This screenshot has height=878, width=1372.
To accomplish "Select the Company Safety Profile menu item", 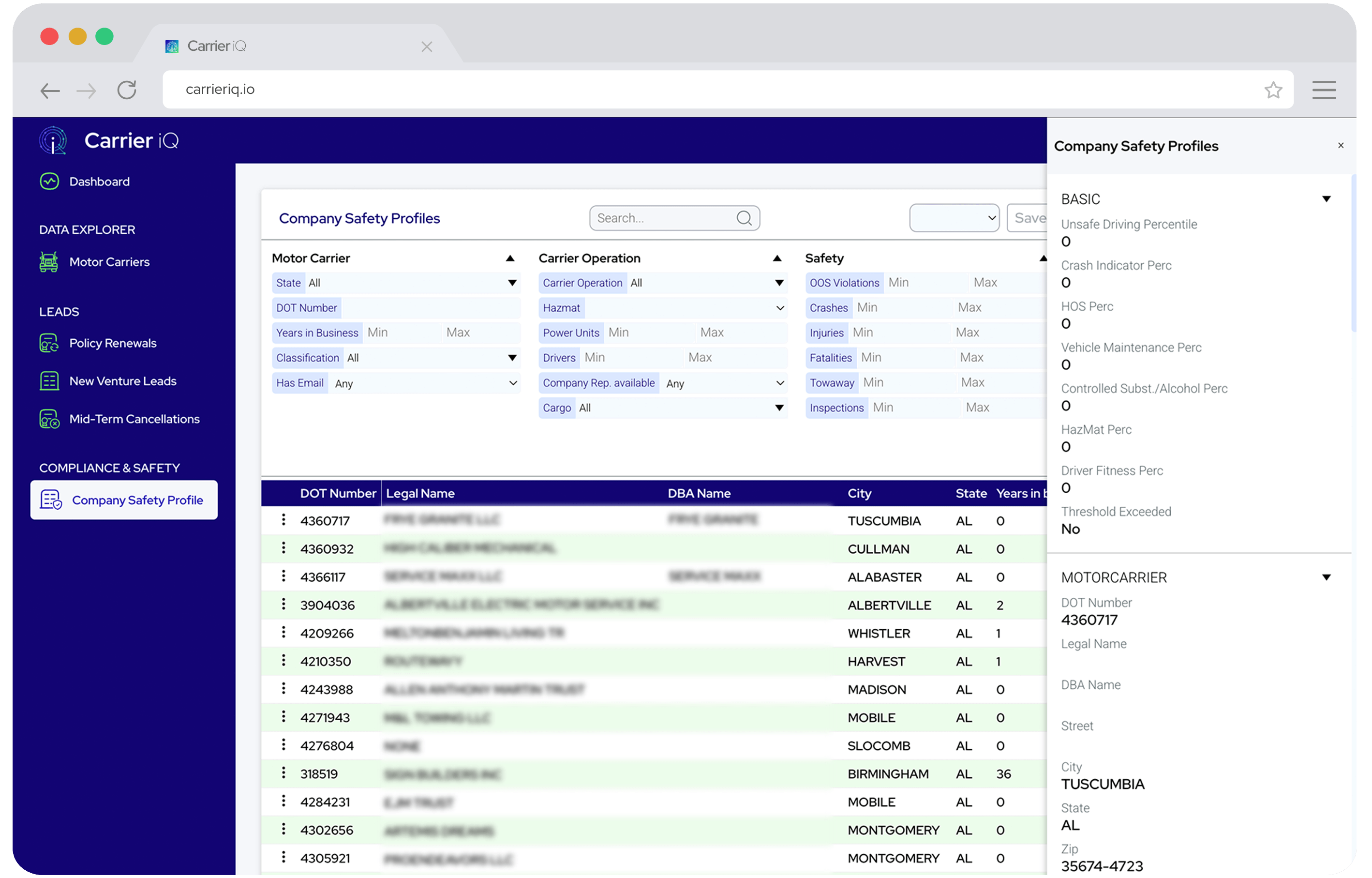I will pos(124,500).
